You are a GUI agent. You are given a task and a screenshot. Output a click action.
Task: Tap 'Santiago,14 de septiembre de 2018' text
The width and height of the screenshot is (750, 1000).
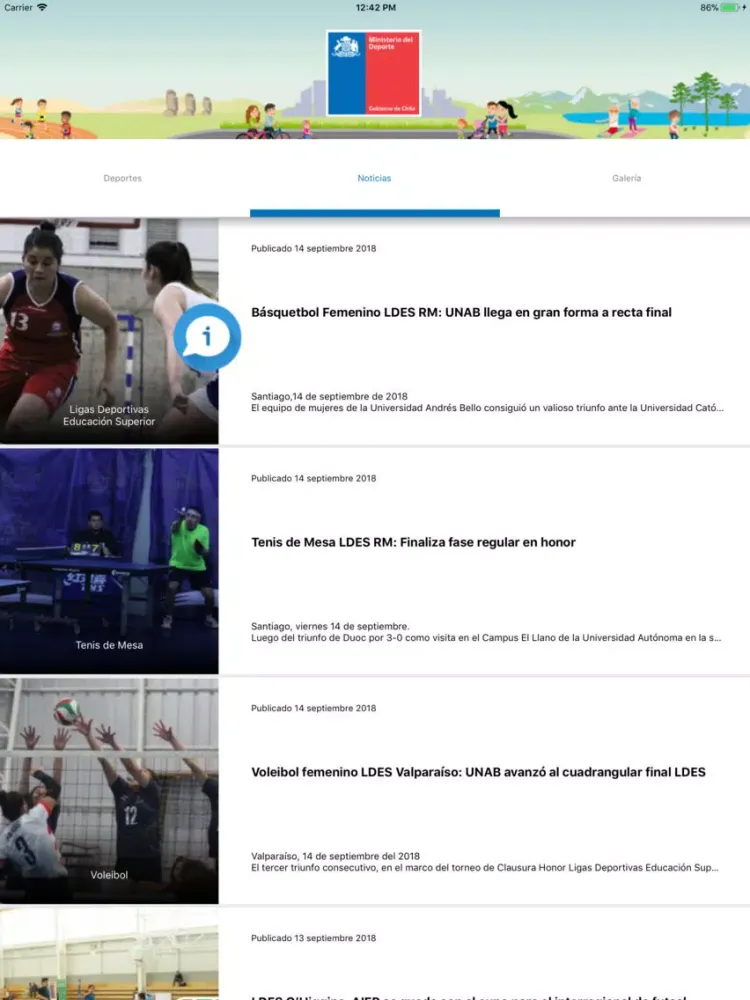329,397
